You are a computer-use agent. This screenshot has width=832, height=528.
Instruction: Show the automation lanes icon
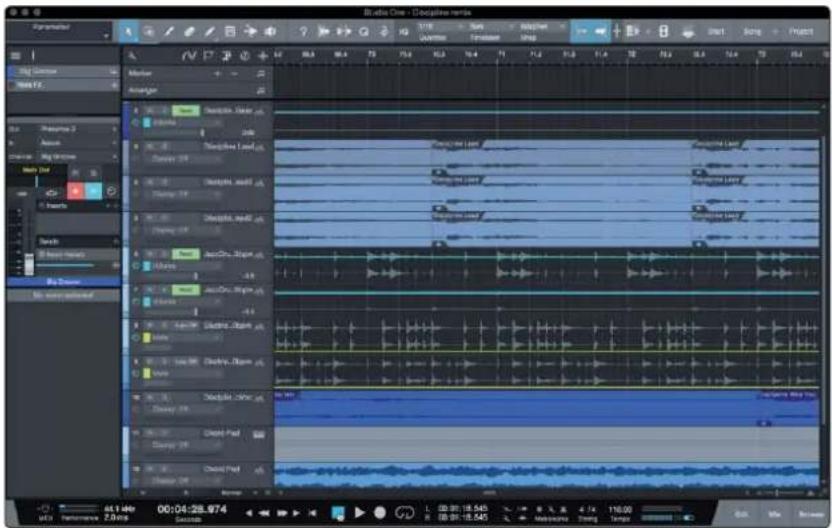(189, 55)
